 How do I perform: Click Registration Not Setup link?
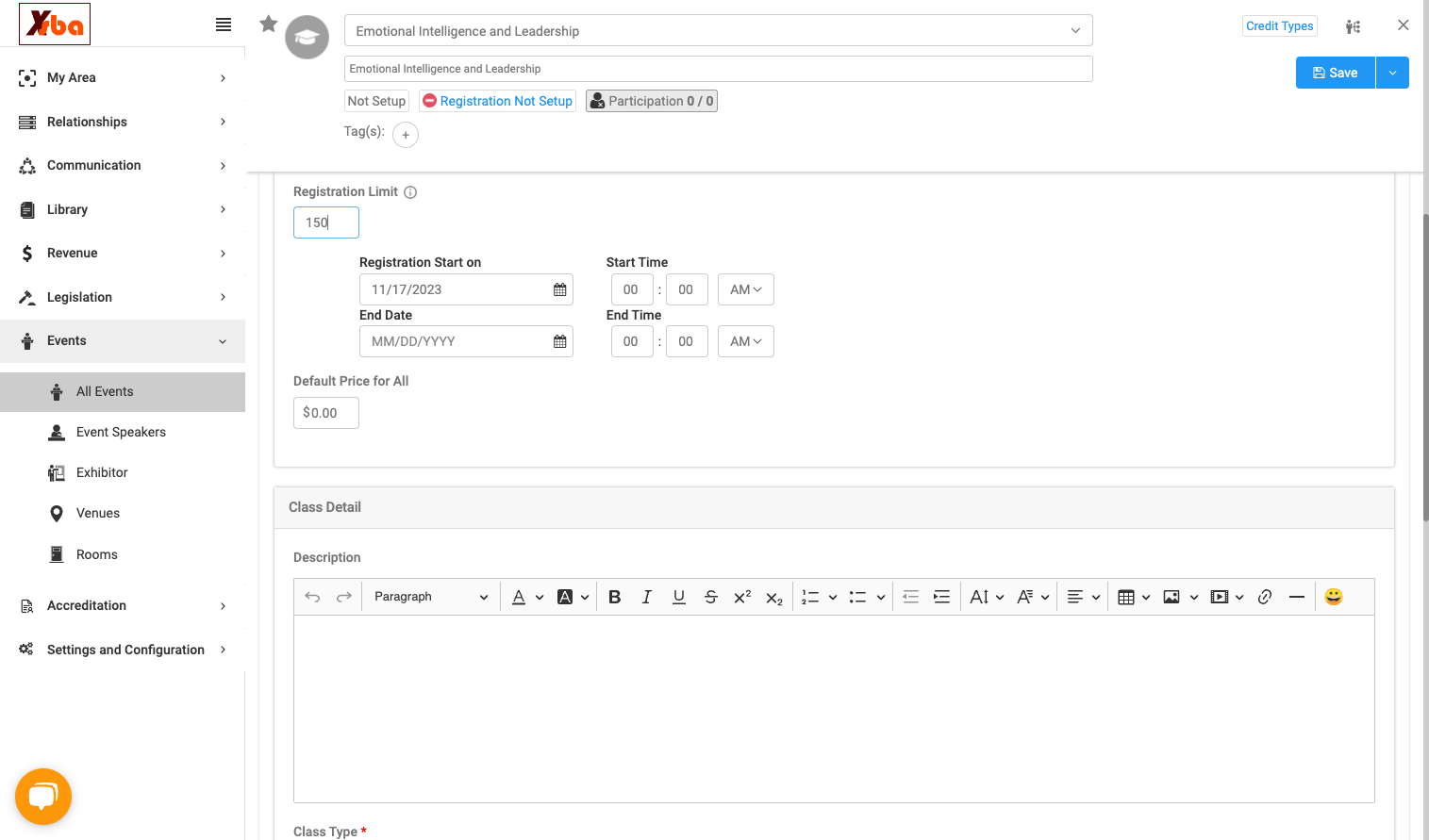pos(497,101)
